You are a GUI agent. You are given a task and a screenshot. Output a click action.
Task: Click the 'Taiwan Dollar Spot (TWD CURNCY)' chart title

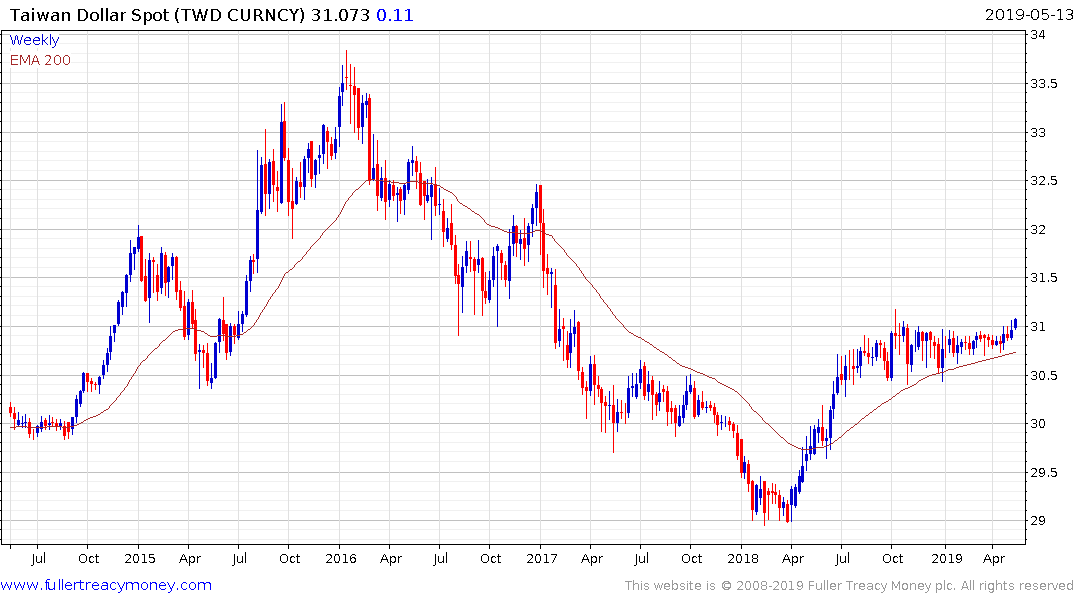[157, 14]
